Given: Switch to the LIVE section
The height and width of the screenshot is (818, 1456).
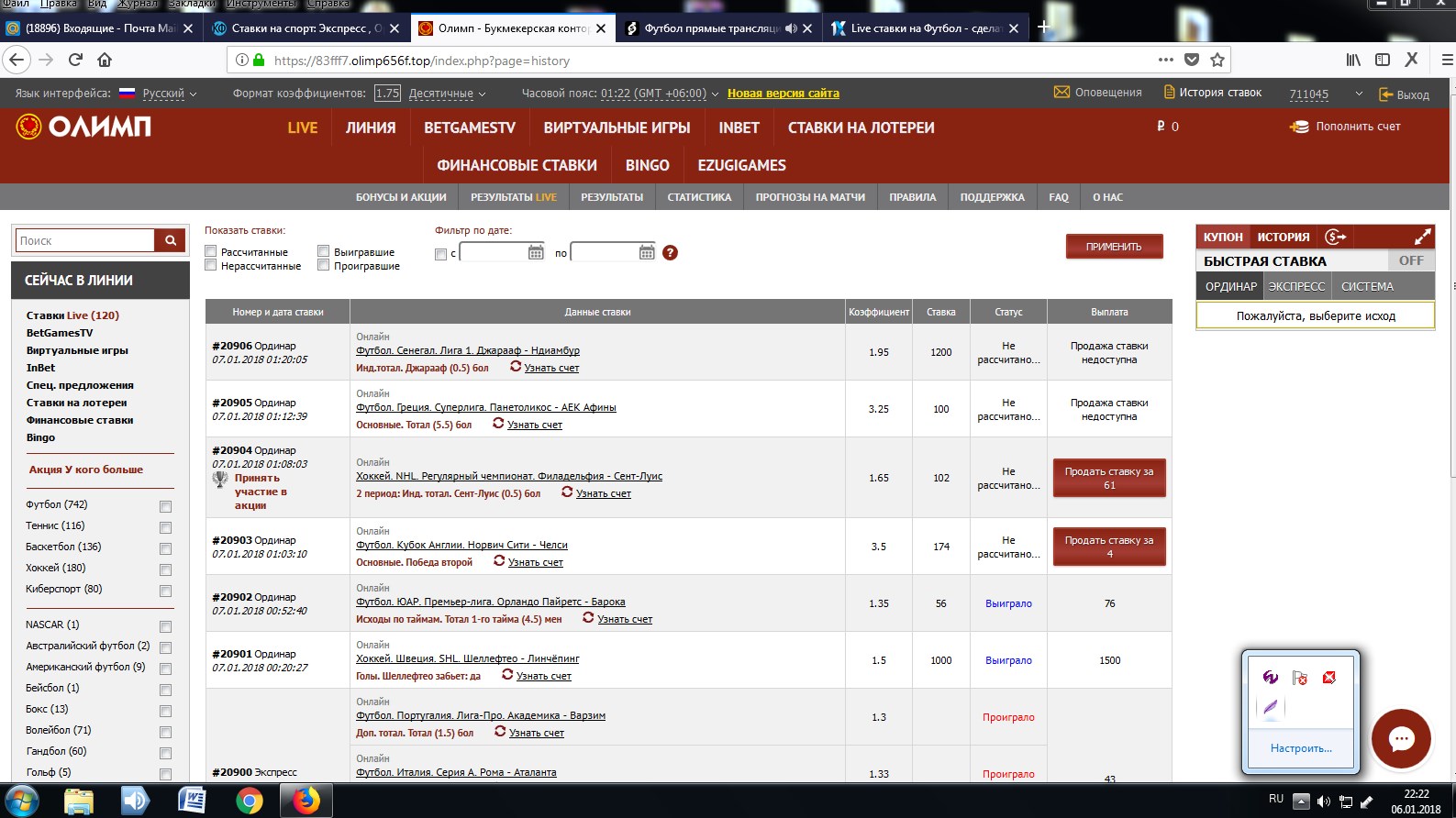Looking at the screenshot, I should [x=303, y=127].
